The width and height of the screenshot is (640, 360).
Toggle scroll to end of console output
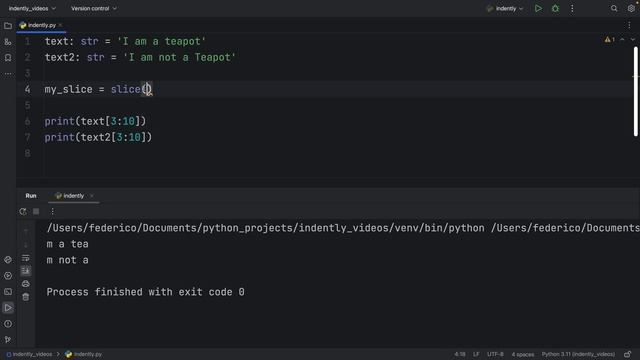(25, 271)
